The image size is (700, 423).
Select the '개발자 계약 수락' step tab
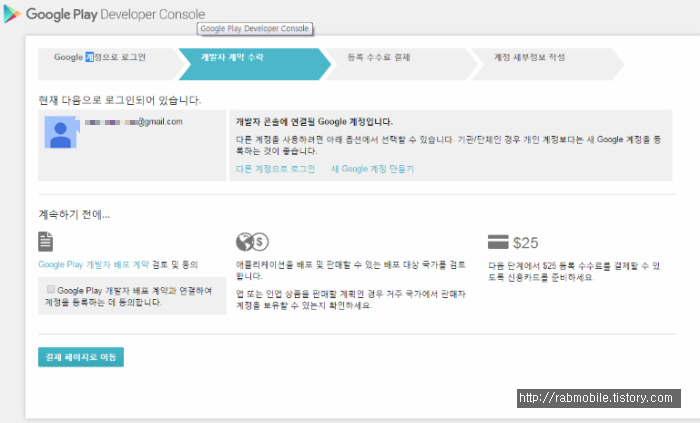coord(254,64)
